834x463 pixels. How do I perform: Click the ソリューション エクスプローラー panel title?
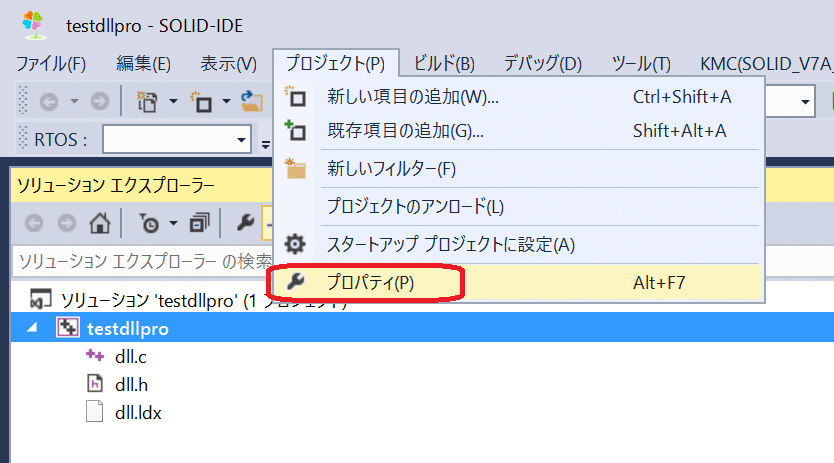click(115, 186)
